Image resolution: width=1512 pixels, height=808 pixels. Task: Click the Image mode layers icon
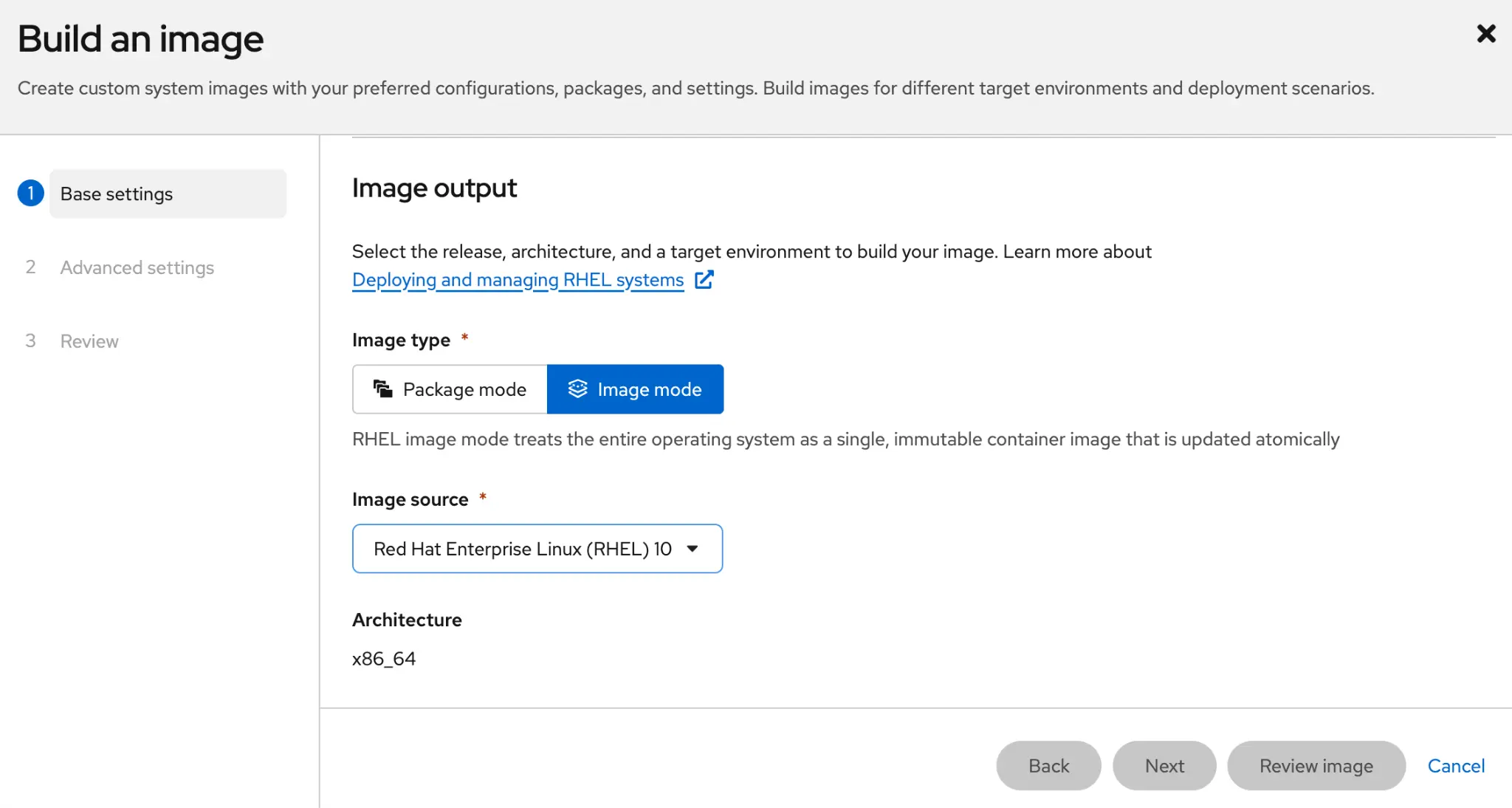click(x=577, y=388)
